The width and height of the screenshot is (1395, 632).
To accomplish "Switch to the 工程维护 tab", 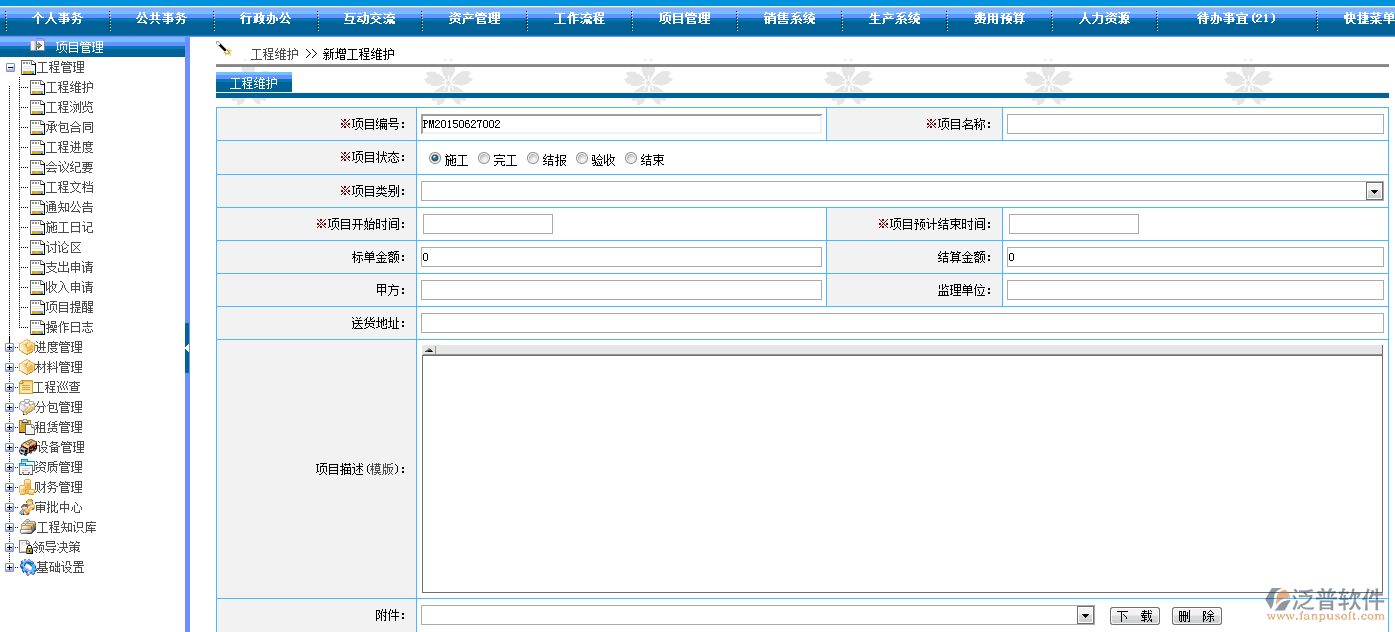I will click(x=254, y=83).
